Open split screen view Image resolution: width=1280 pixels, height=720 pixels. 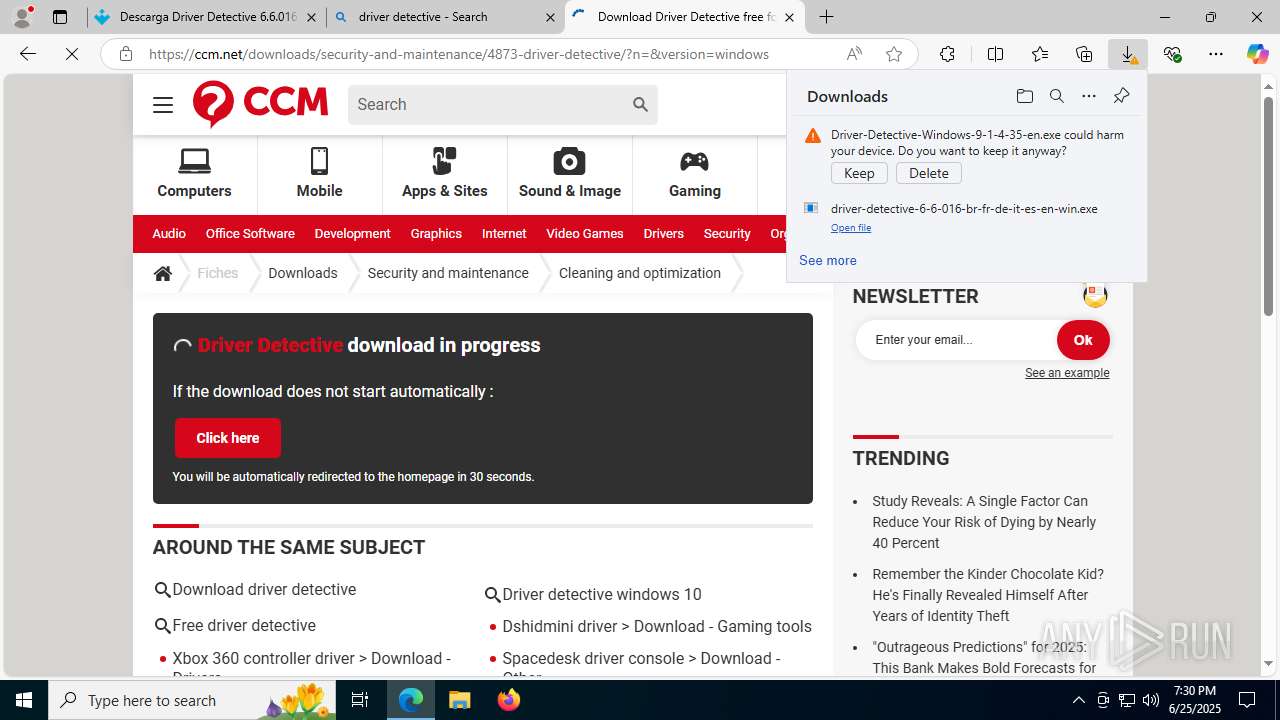pyautogui.click(x=995, y=54)
